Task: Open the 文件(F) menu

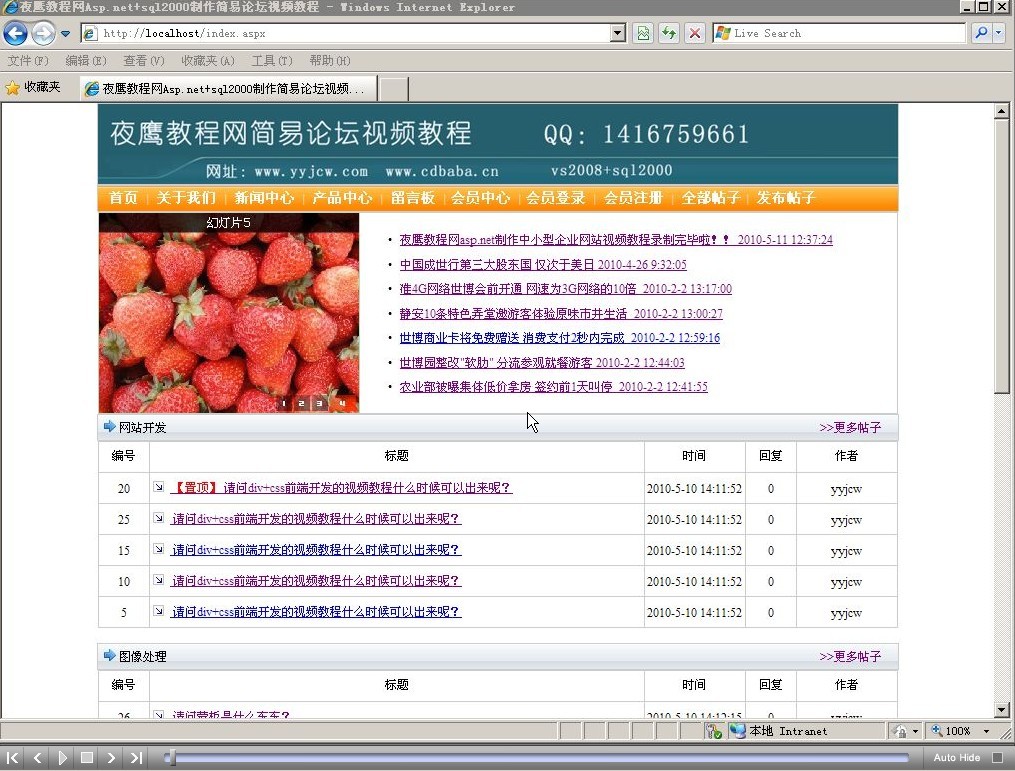Action: (x=28, y=60)
